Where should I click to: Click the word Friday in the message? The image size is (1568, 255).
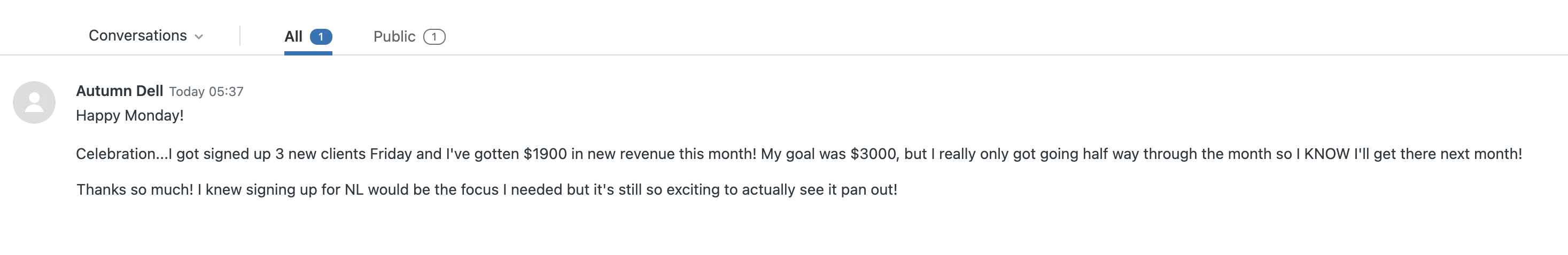click(x=391, y=154)
